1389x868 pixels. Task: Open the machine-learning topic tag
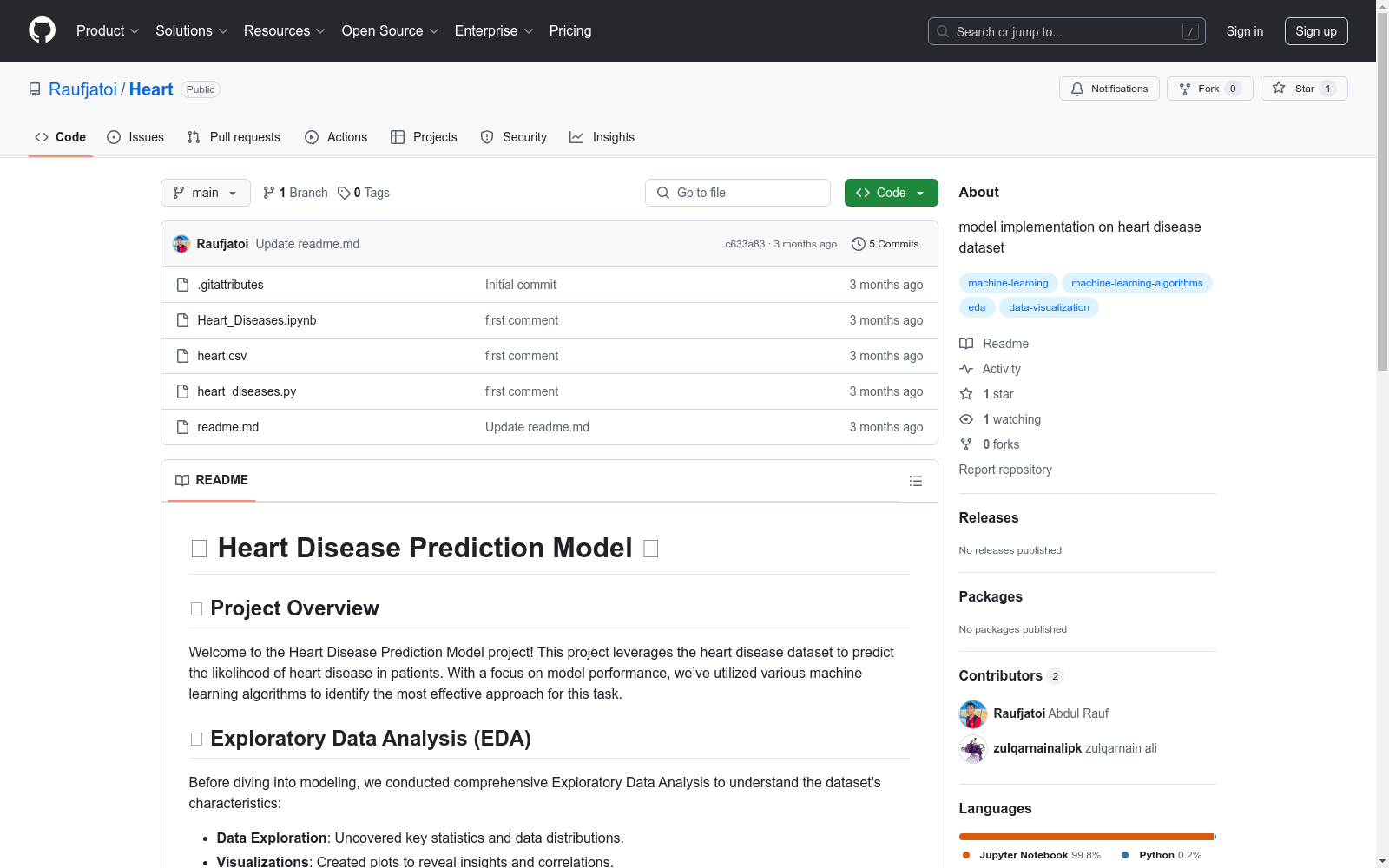[1008, 283]
